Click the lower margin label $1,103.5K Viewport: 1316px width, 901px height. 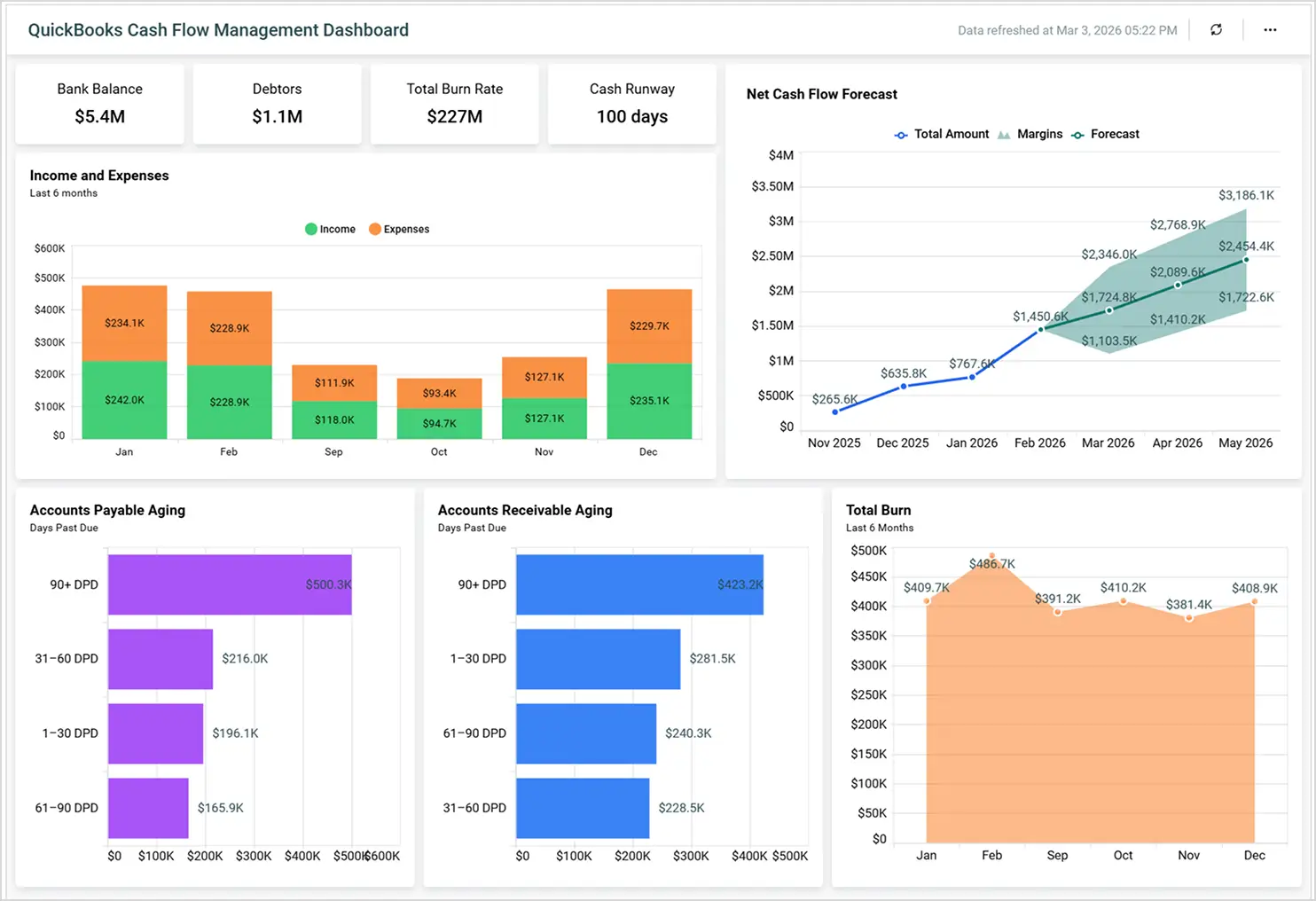click(x=1108, y=341)
